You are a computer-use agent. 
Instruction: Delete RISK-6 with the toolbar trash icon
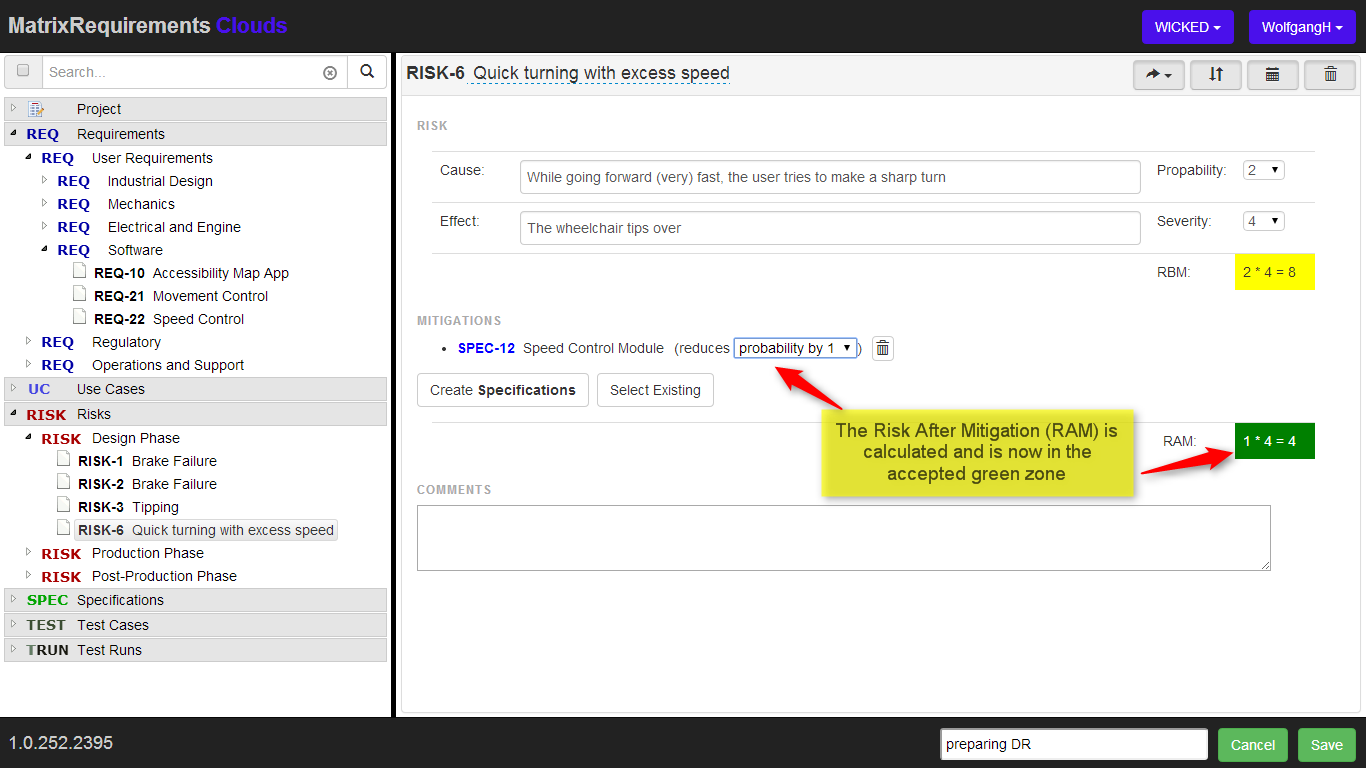point(1330,75)
